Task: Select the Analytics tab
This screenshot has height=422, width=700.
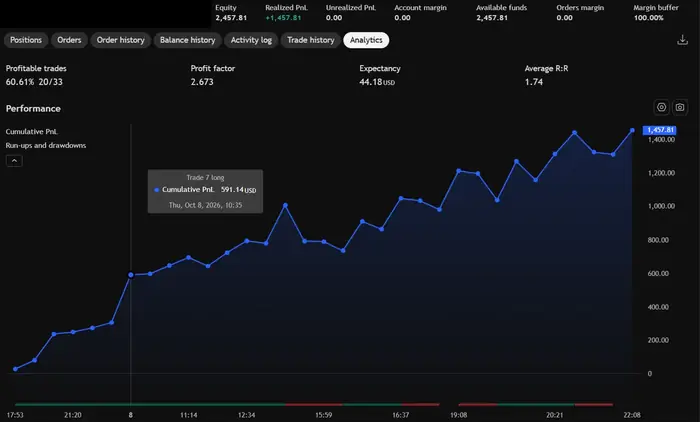Action: click(366, 40)
